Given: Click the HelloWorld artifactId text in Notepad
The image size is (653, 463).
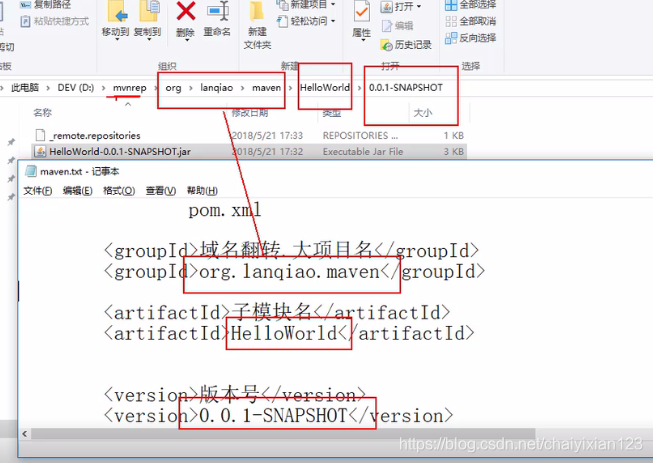Looking at the screenshot, I should tap(284, 333).
